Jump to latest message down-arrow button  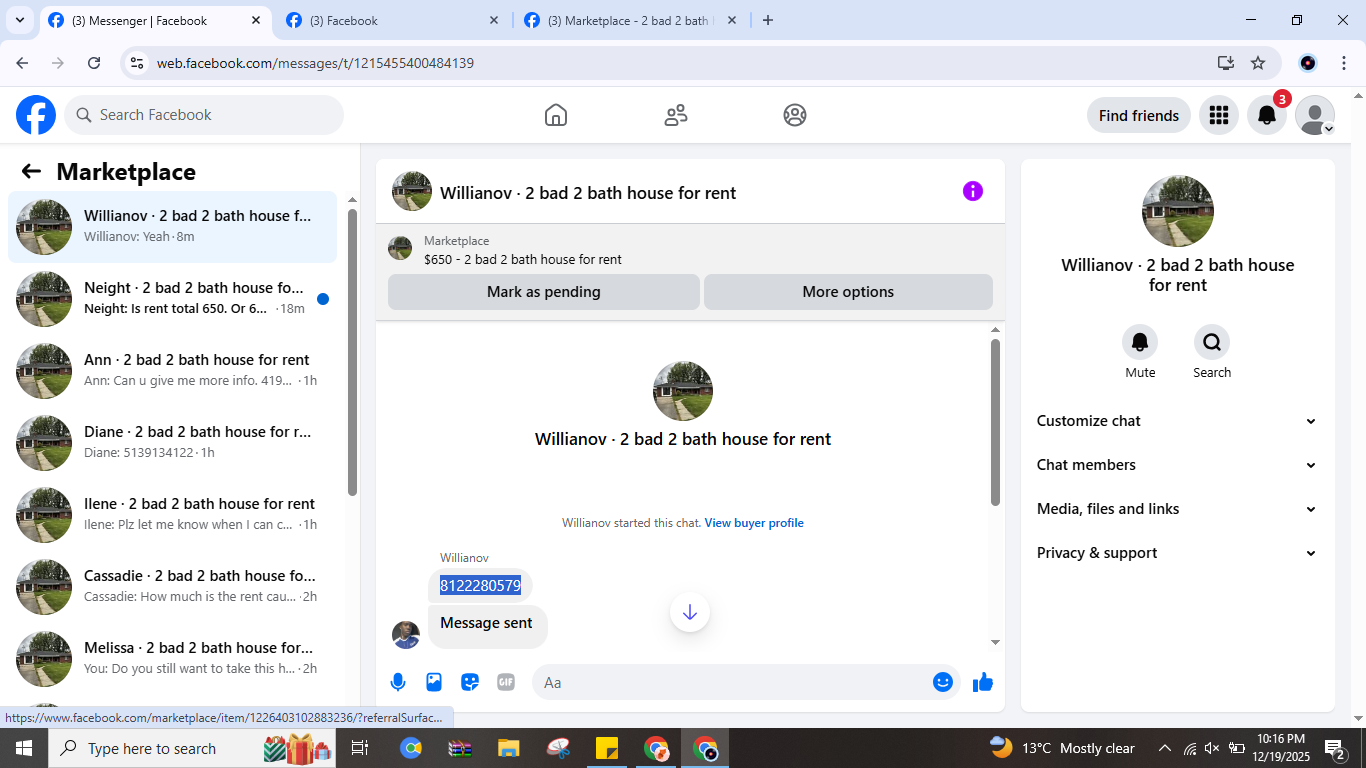(x=690, y=612)
